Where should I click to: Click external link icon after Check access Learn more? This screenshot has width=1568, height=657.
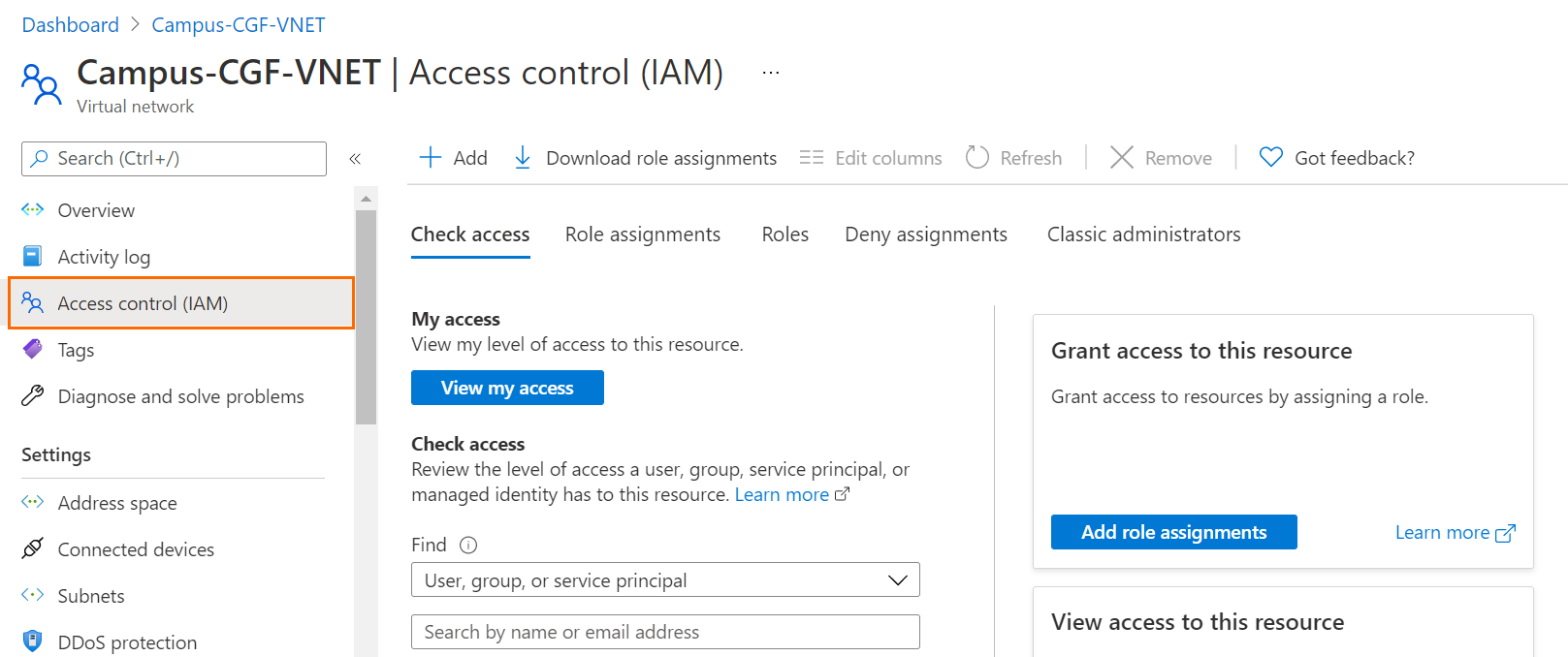[842, 494]
